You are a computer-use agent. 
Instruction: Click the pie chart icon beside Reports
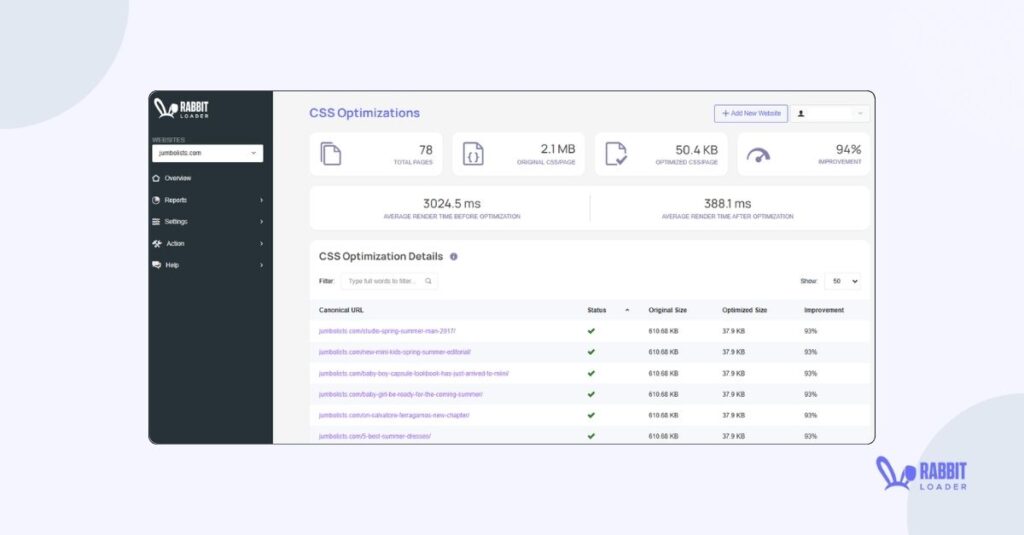click(x=156, y=200)
